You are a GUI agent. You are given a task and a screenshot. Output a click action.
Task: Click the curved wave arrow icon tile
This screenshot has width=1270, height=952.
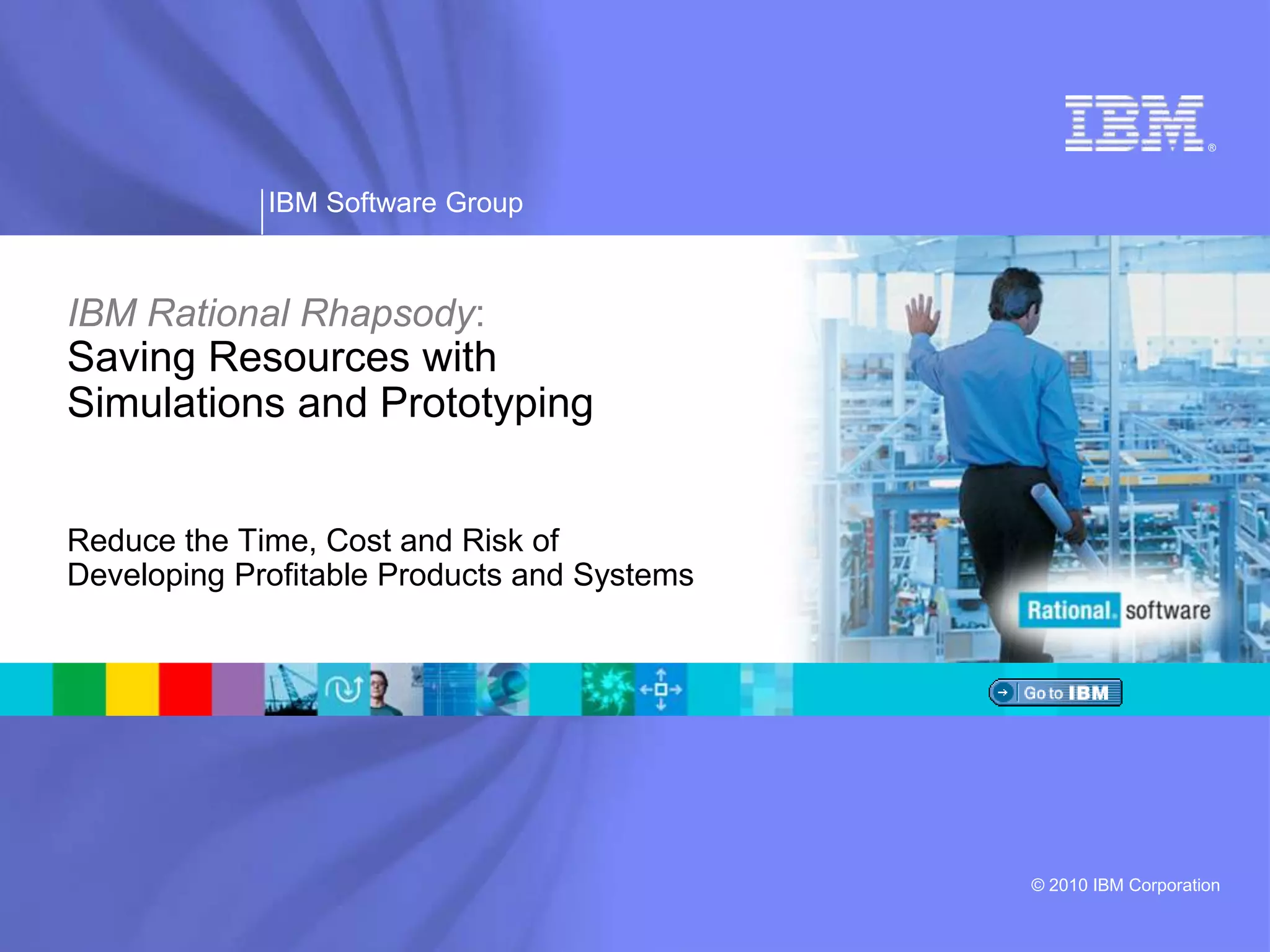tap(344, 689)
